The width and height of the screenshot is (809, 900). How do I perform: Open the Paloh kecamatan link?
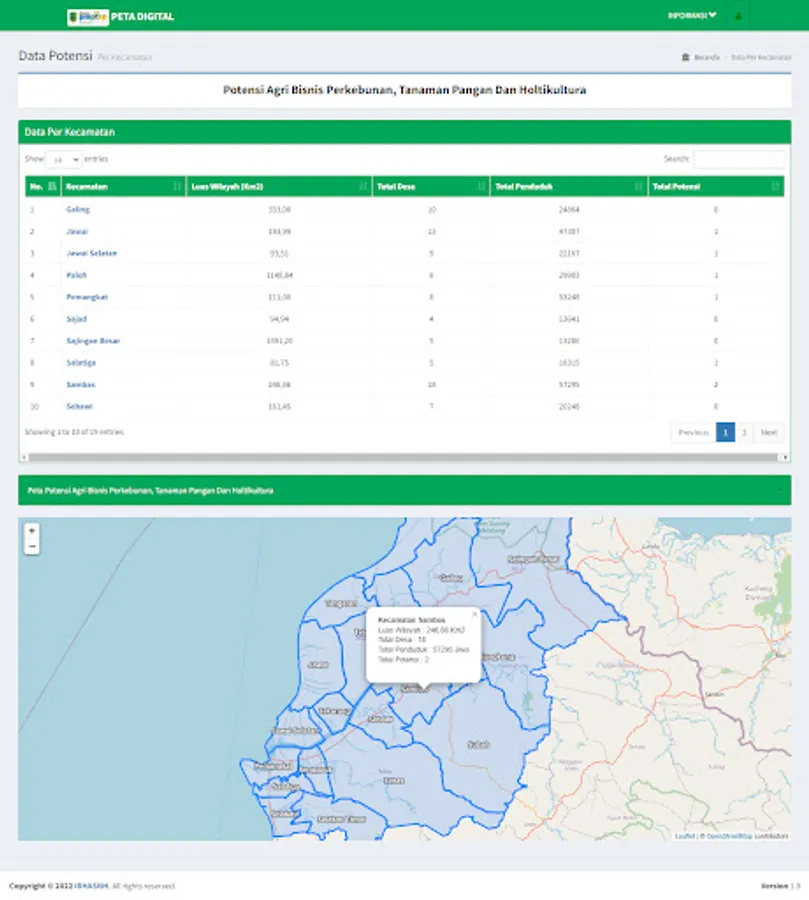pos(76,275)
